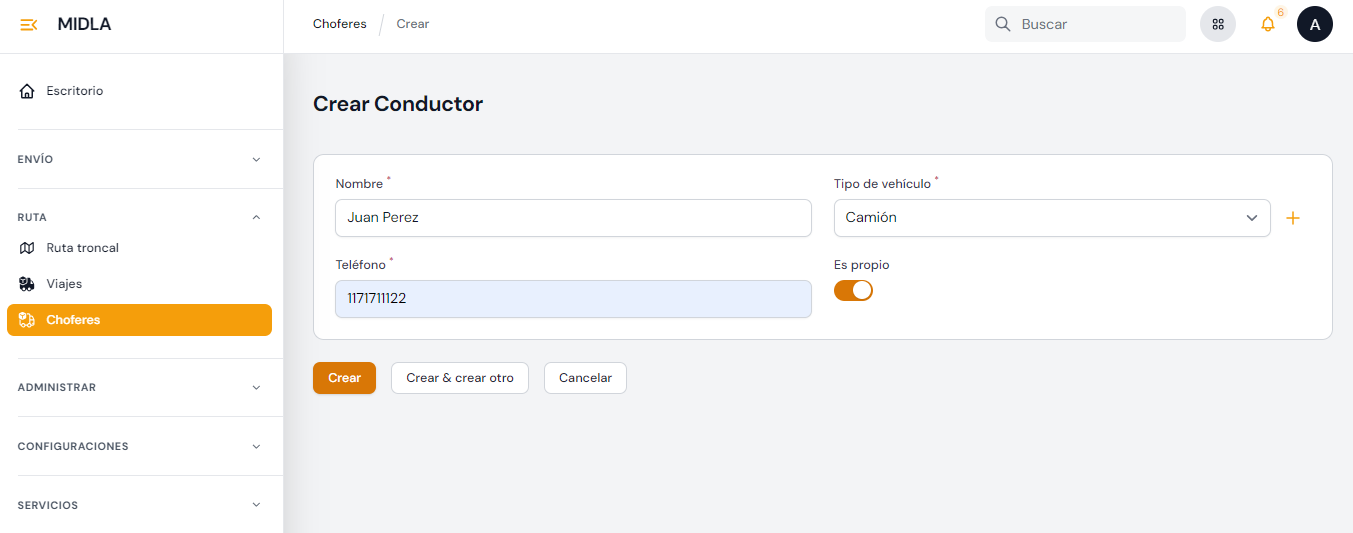Click Crear & crear otro button
Viewport: 1353px width, 533px height.
[x=459, y=378]
